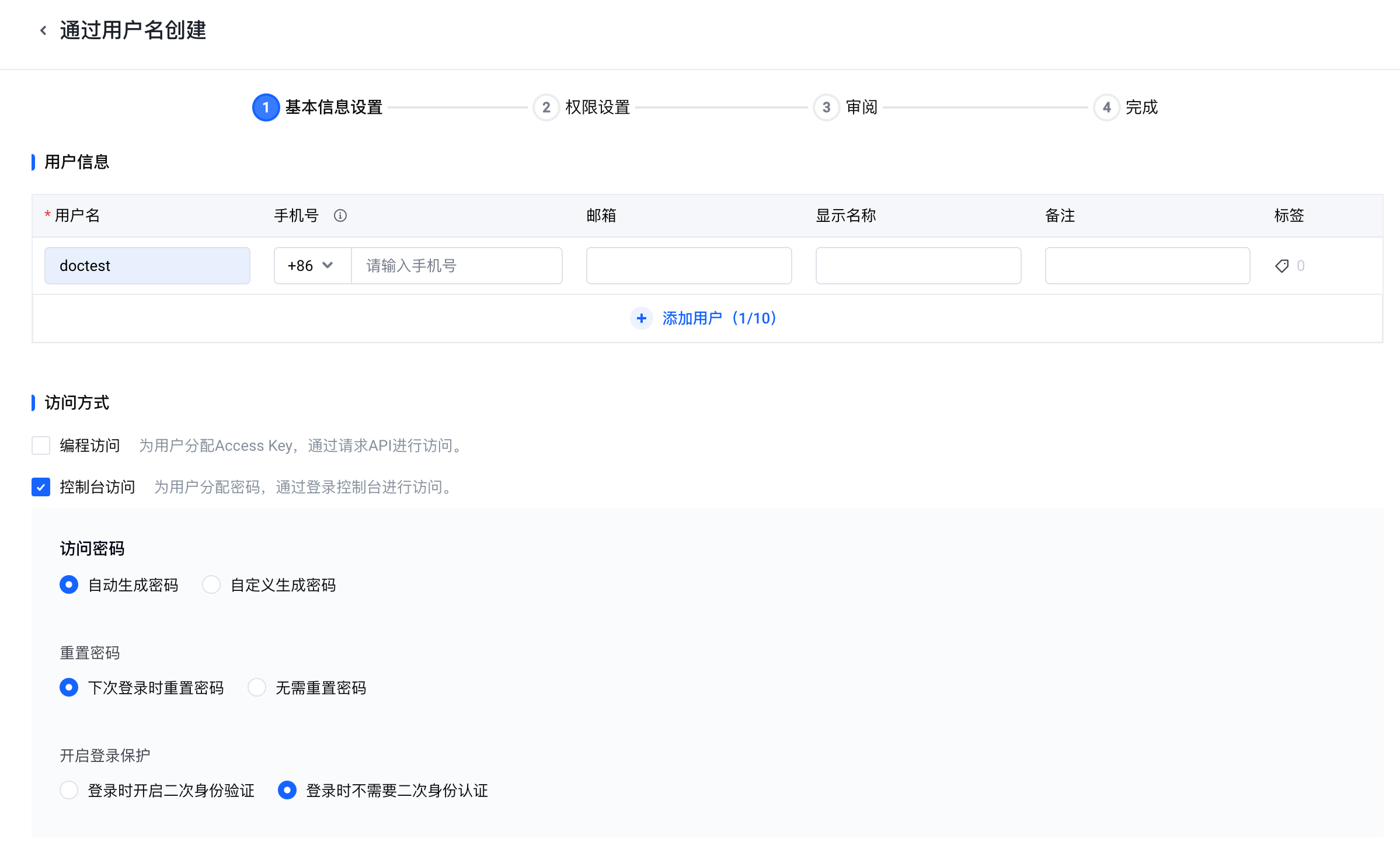Click the 显示名称 input field
This screenshot has height=856, width=1400.
click(x=918, y=266)
